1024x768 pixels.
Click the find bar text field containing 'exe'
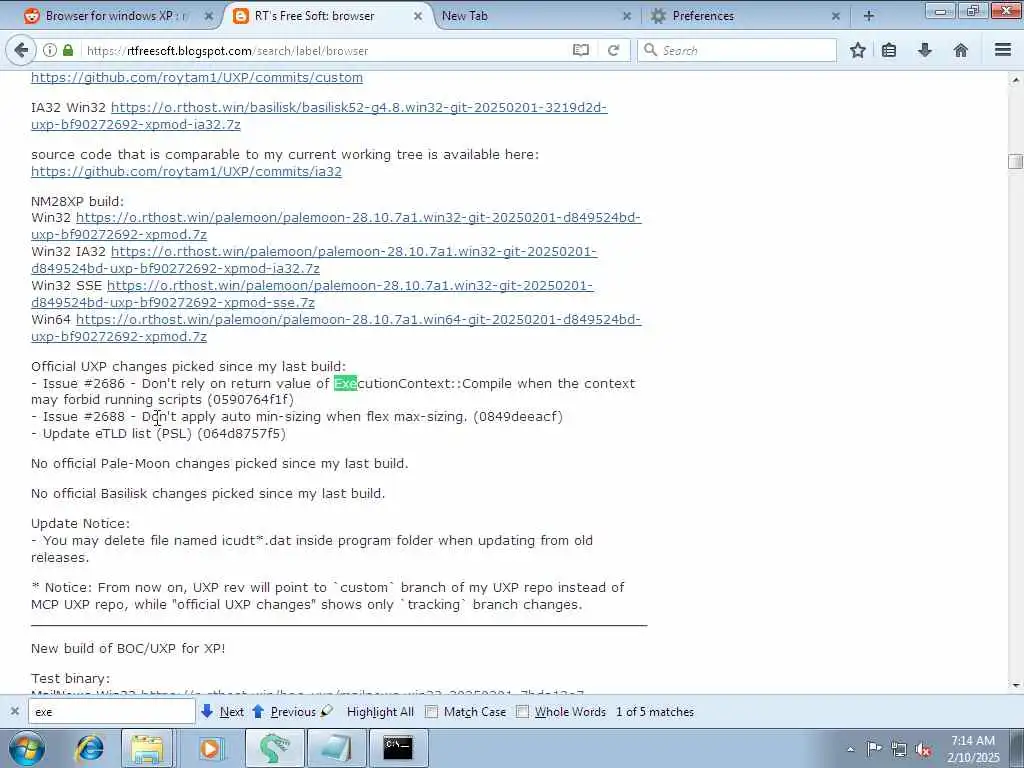point(112,712)
